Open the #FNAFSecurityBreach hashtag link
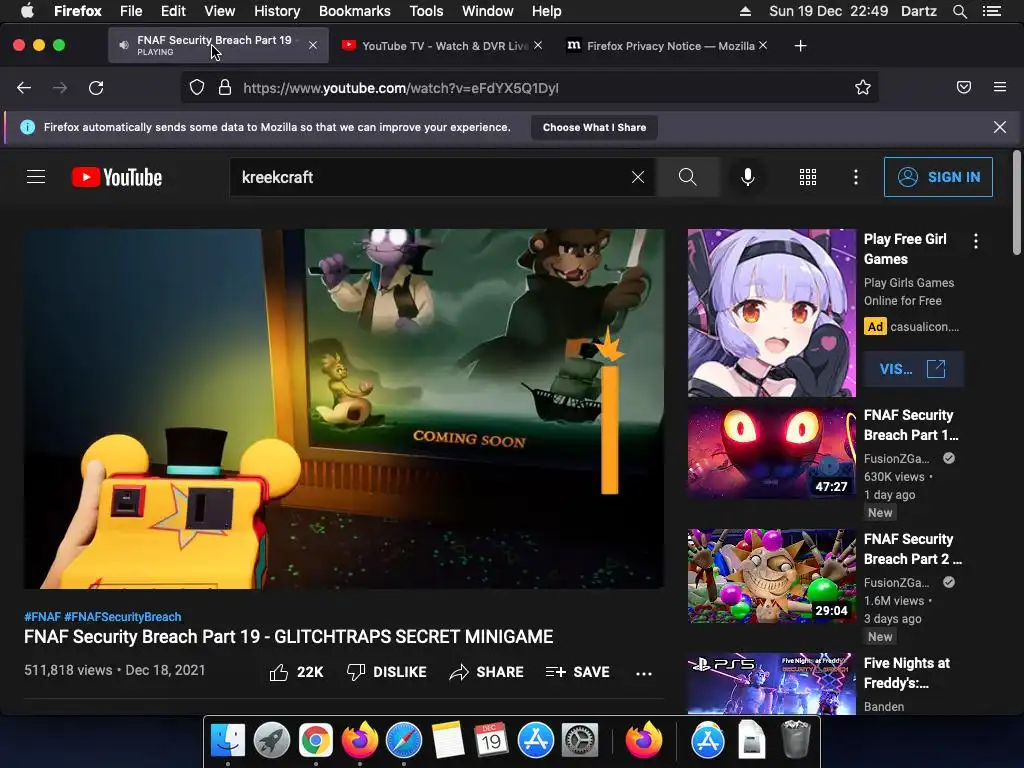 (123, 616)
